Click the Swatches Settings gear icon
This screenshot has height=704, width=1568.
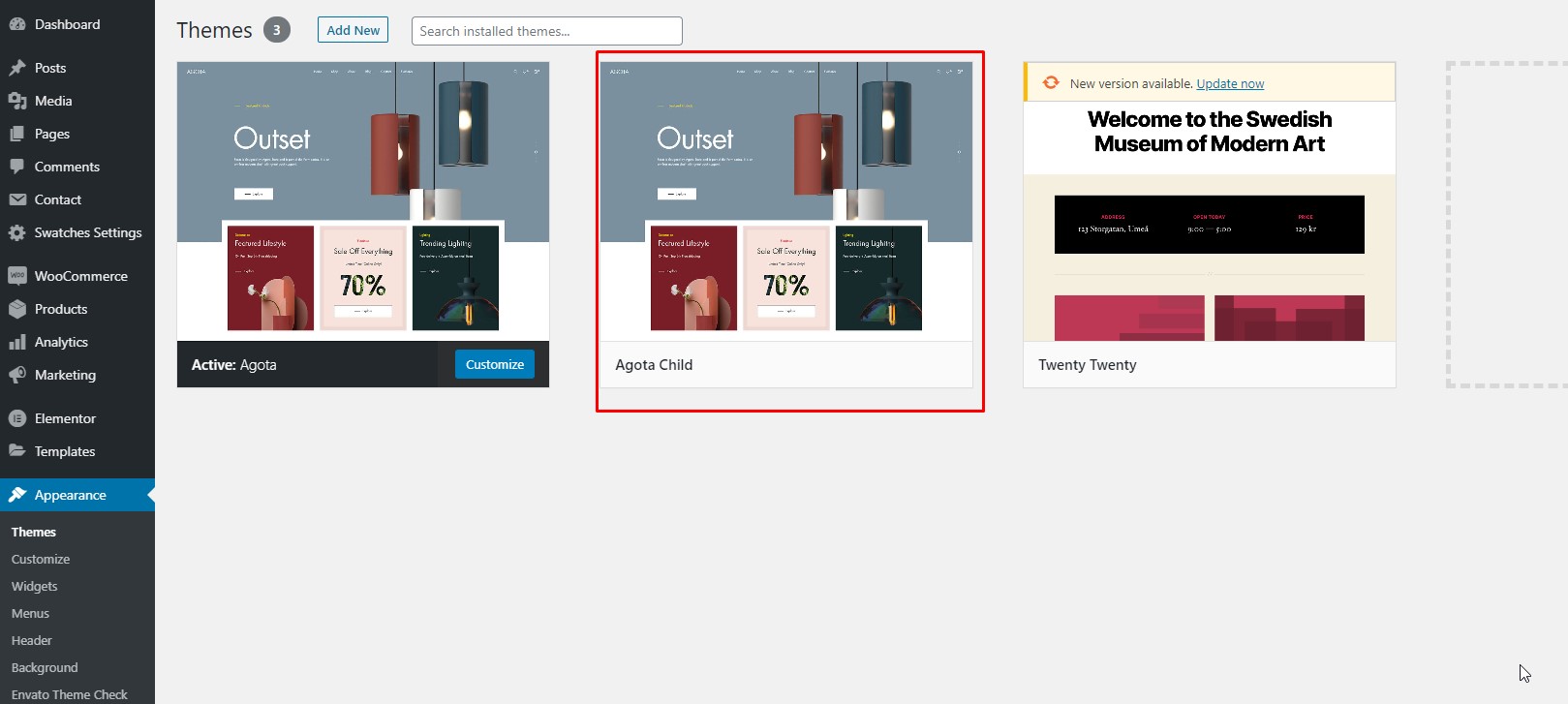click(17, 232)
